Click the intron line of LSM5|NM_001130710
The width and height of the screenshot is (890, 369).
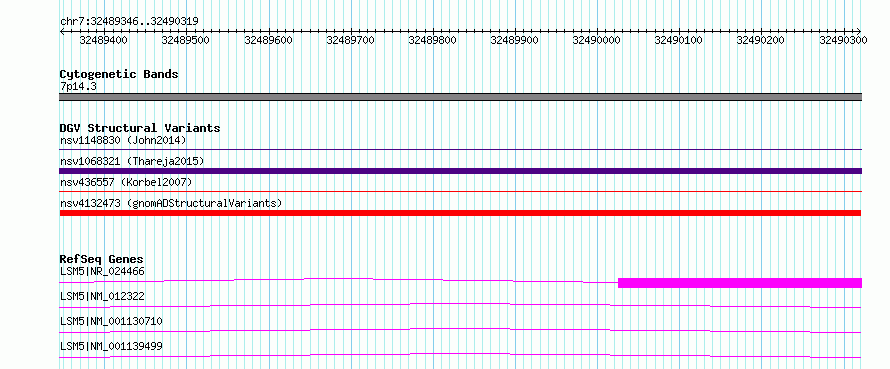click(460, 330)
